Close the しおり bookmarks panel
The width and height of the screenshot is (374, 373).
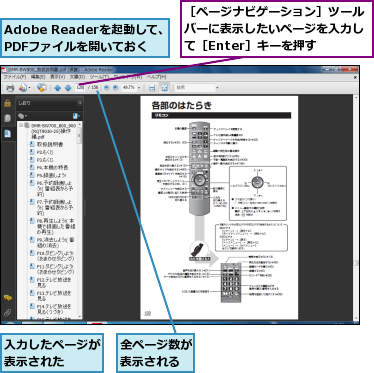pos(79,103)
